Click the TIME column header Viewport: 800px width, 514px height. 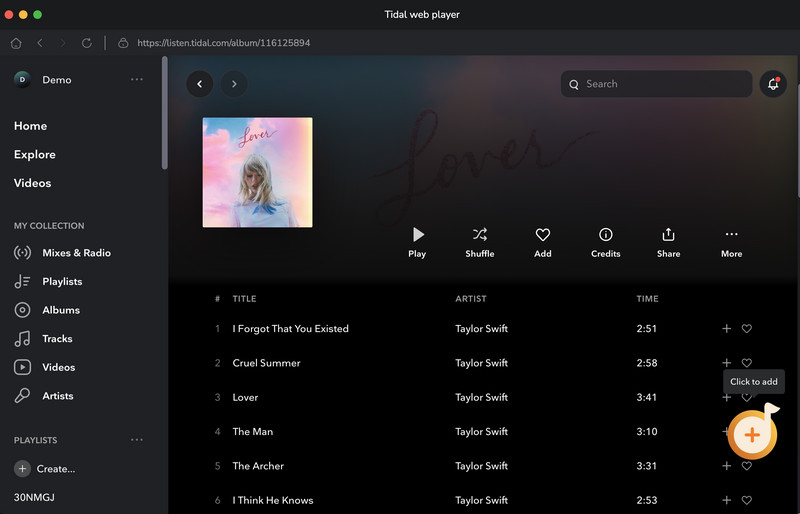(647, 299)
